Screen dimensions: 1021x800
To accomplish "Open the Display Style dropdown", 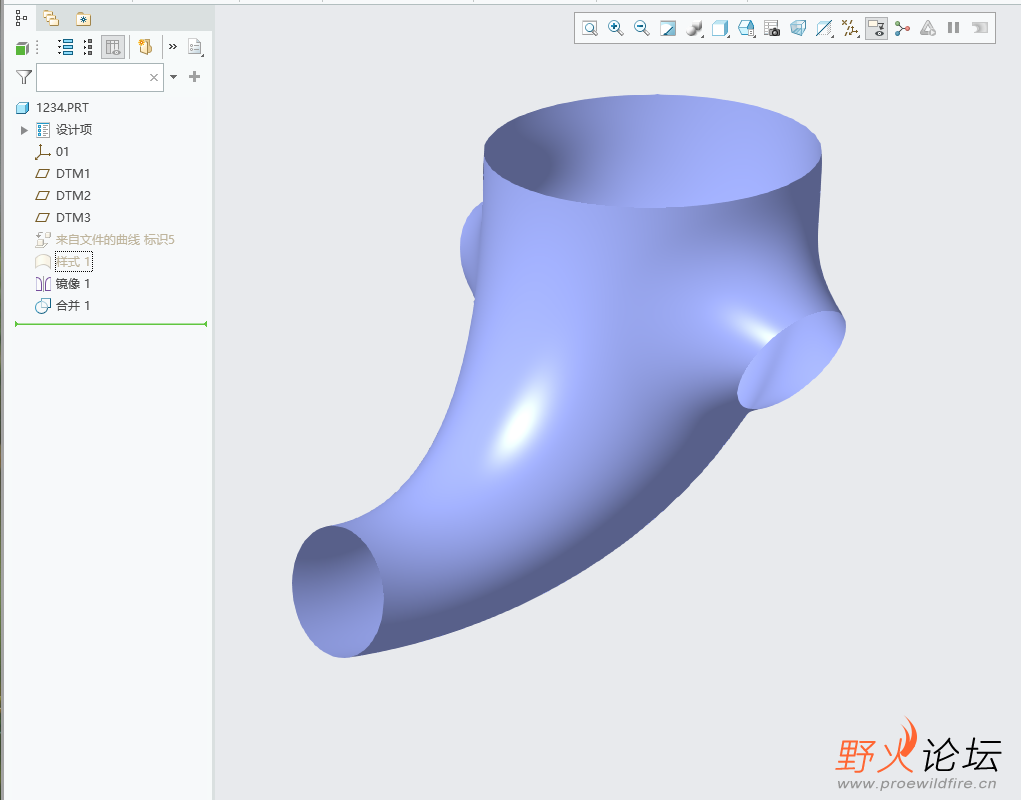I will pyautogui.click(x=695, y=29).
